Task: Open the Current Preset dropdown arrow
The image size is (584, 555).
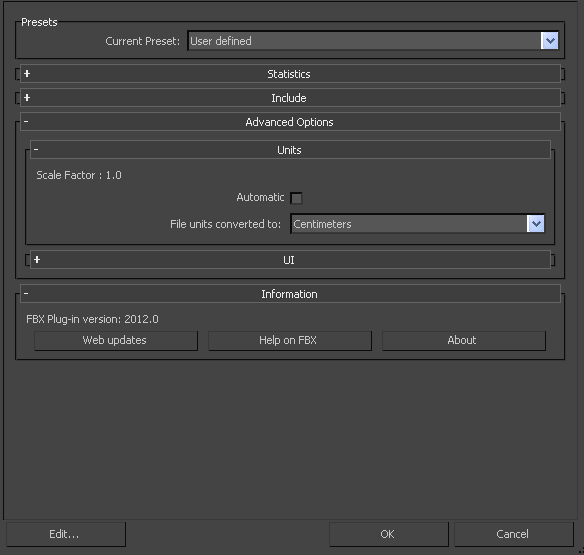Action: 550,41
